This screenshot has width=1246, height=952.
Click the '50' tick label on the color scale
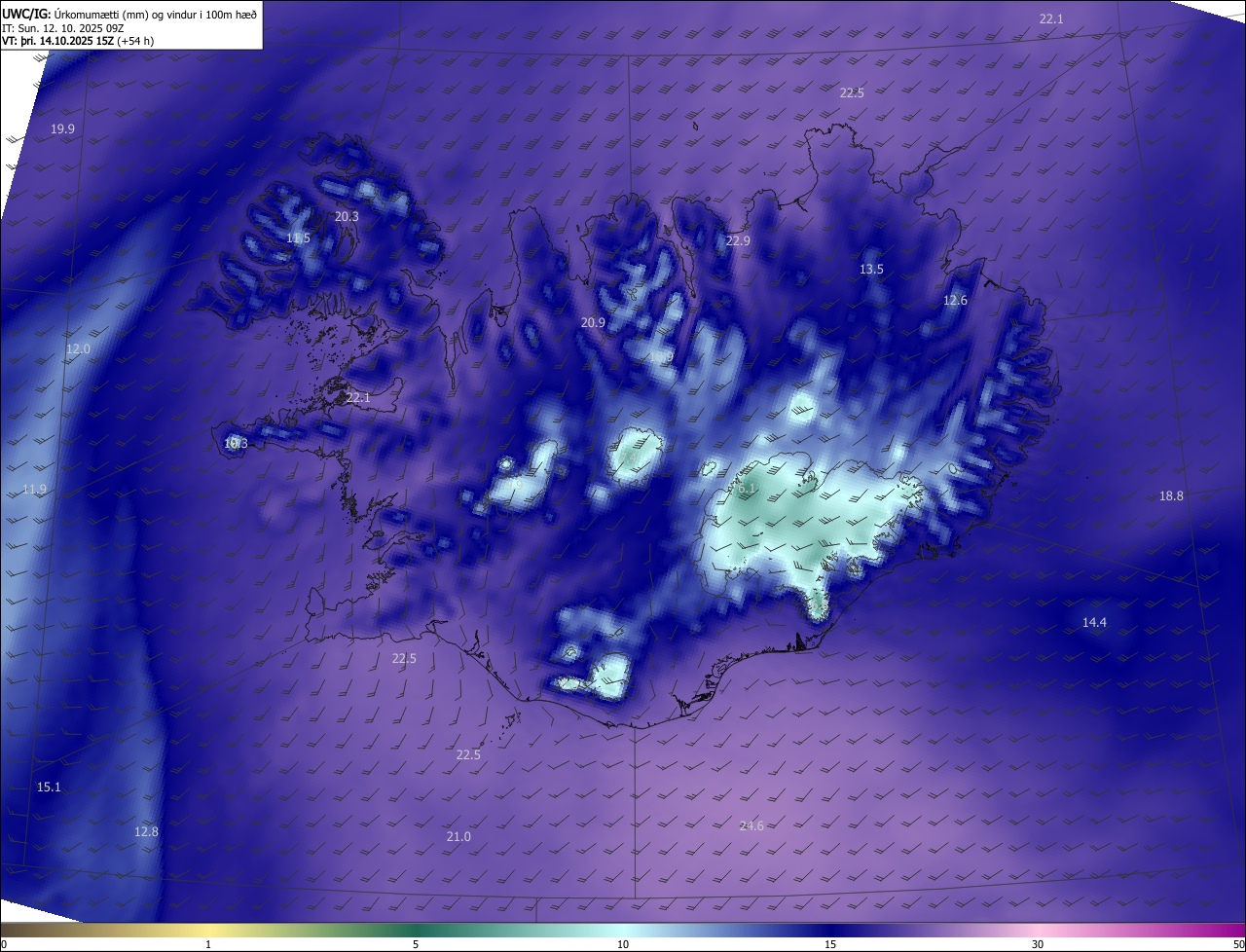pos(1238,944)
